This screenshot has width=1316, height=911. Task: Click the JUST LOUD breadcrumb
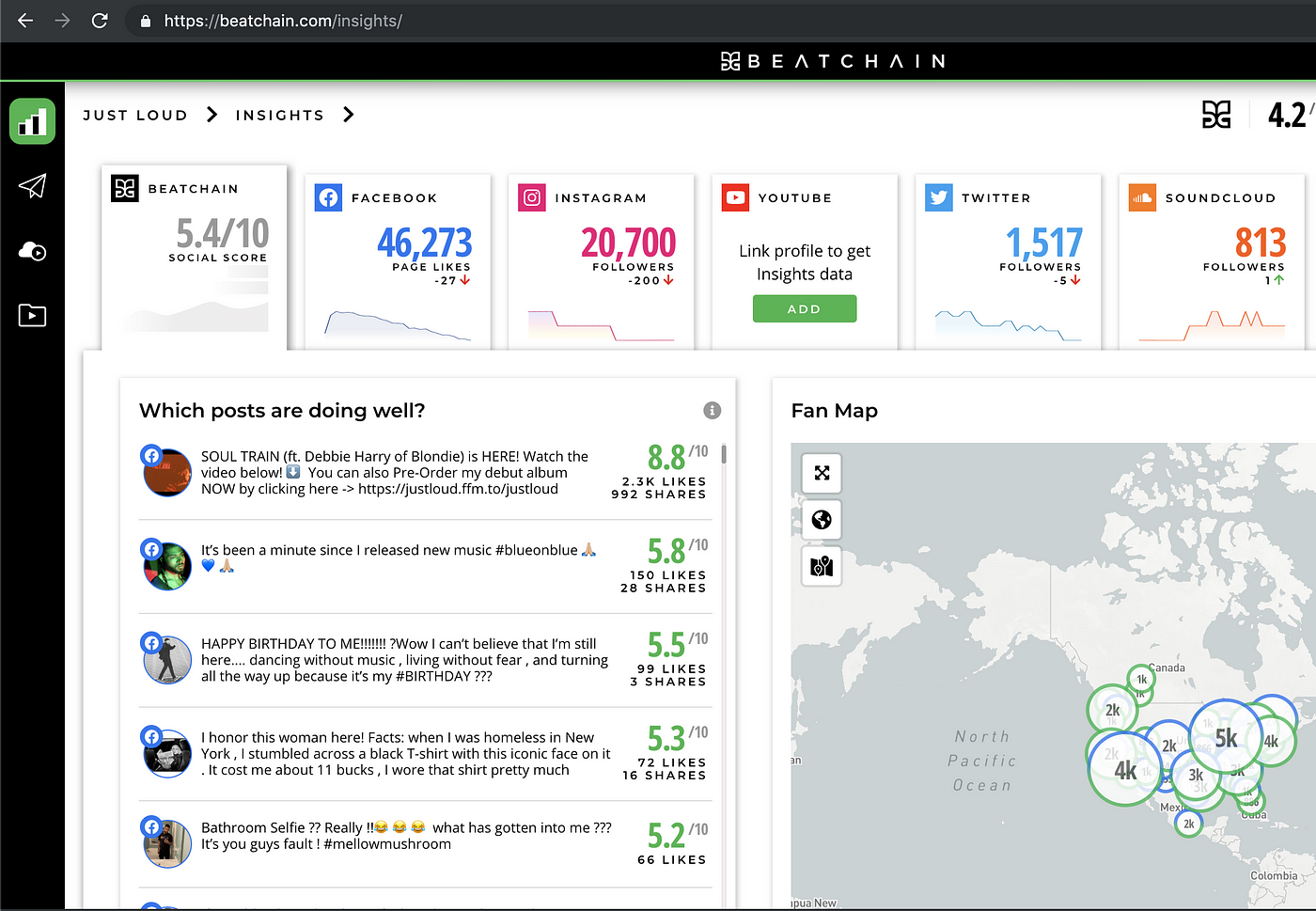click(135, 115)
